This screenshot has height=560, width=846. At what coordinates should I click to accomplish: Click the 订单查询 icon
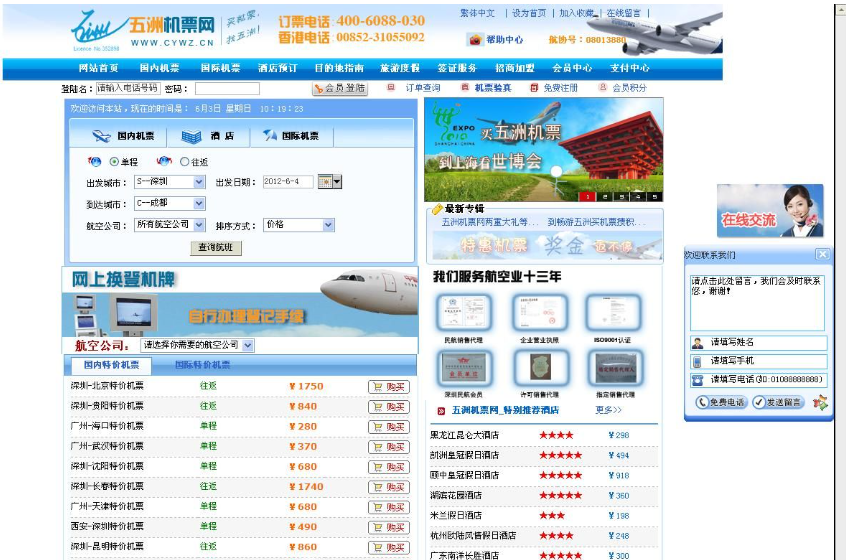tap(391, 87)
